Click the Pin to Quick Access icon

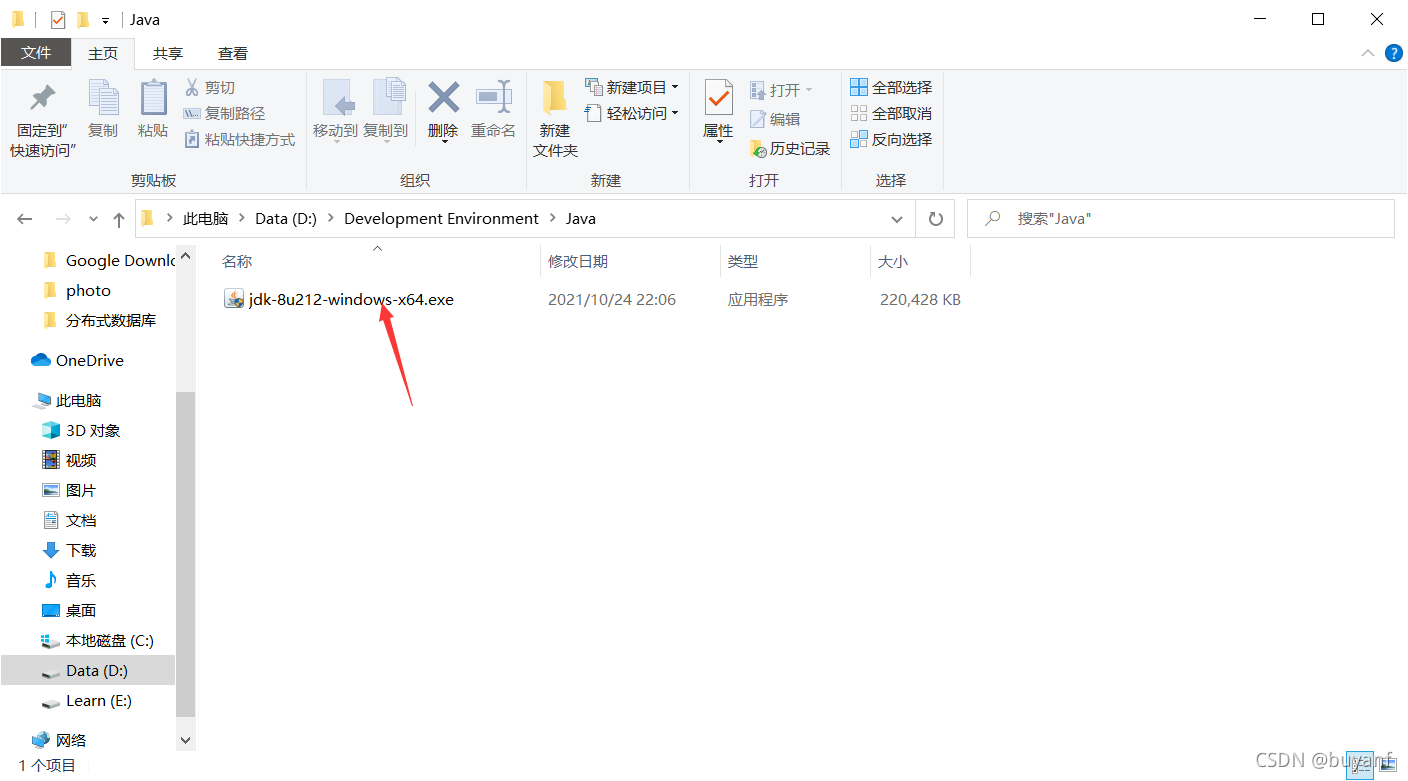[43, 97]
